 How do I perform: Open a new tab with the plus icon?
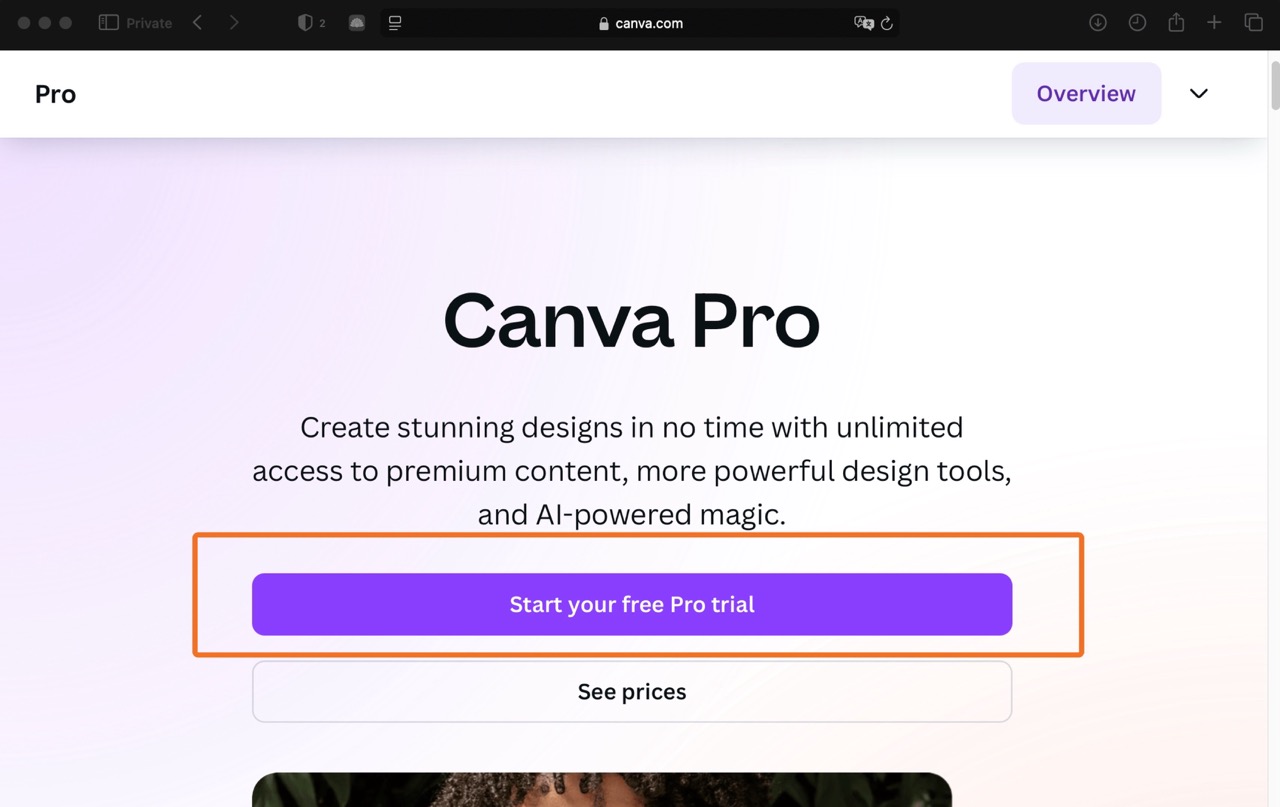pos(1214,23)
